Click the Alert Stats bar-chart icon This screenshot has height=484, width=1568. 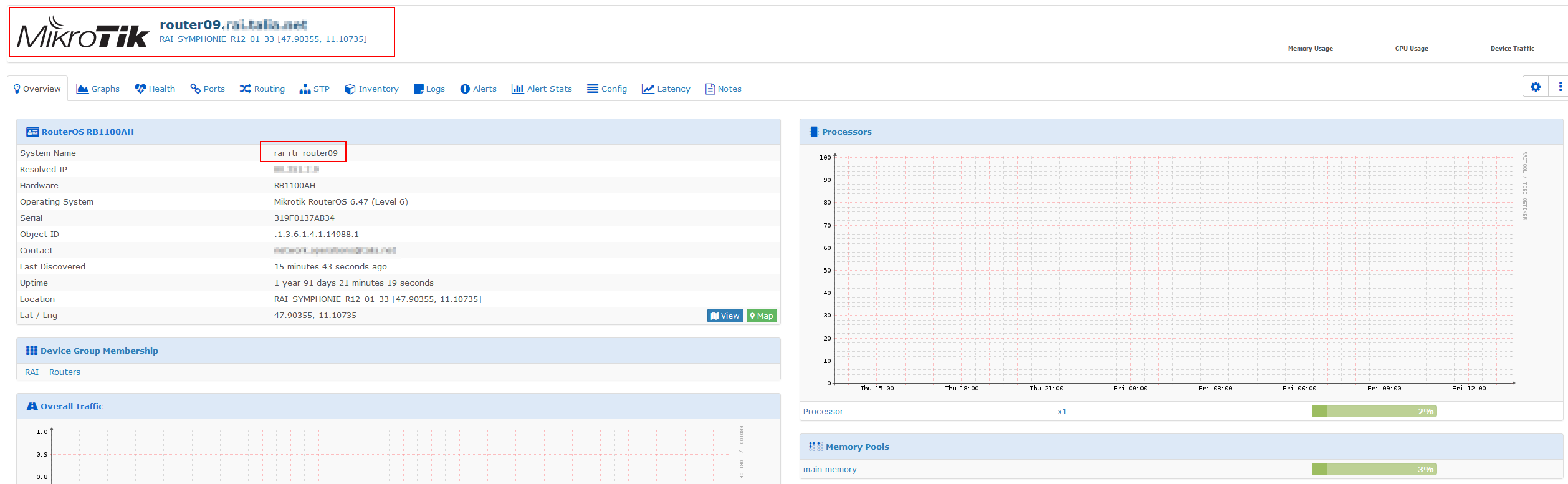coord(517,89)
